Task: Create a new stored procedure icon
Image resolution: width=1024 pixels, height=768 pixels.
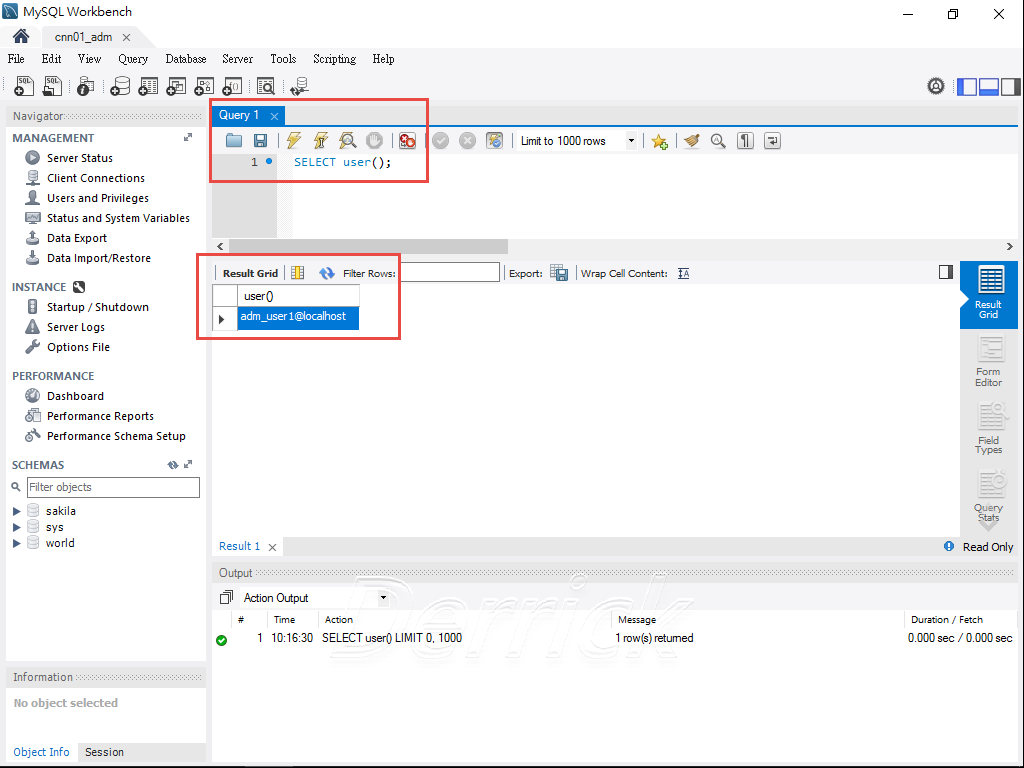Action: (204, 86)
